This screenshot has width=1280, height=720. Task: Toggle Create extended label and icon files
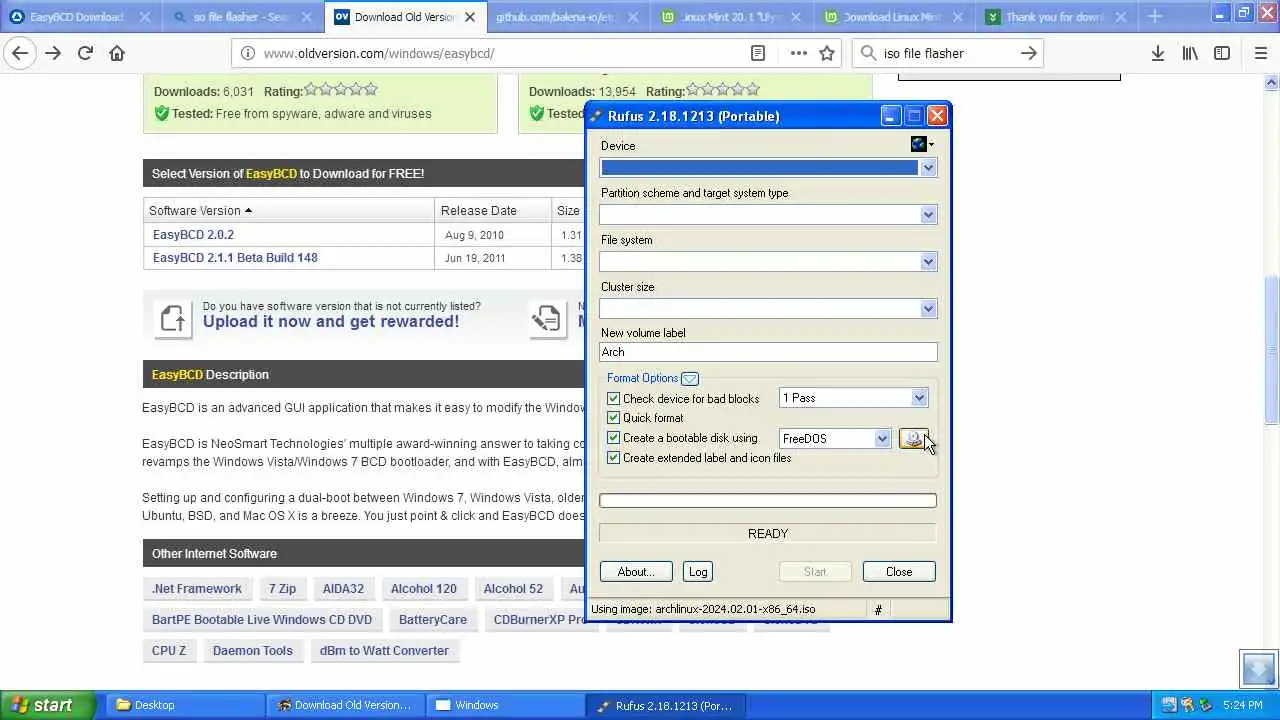[613, 458]
